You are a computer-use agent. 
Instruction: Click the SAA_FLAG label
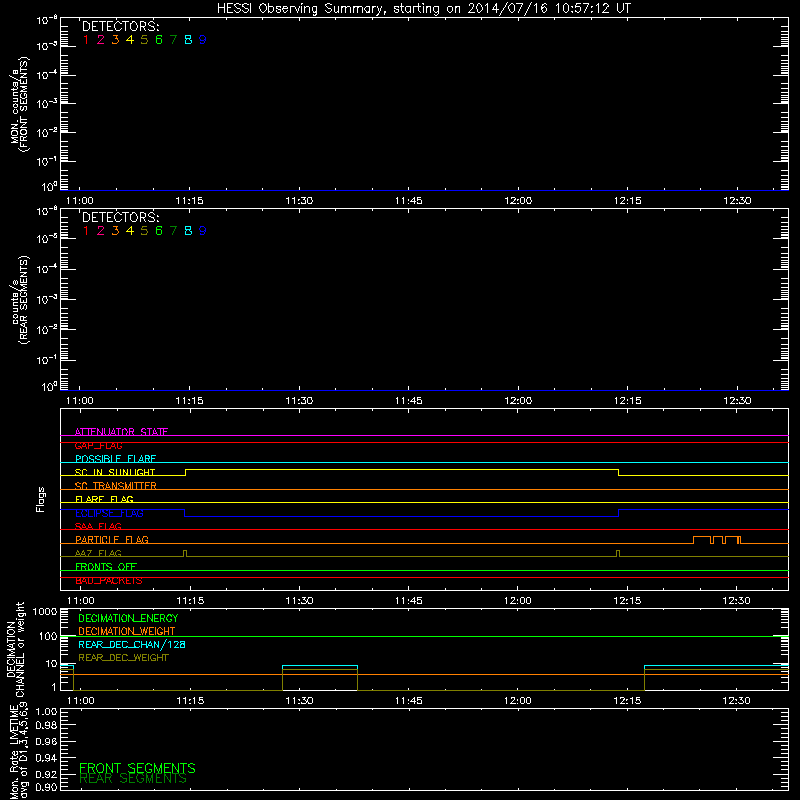tap(98, 526)
